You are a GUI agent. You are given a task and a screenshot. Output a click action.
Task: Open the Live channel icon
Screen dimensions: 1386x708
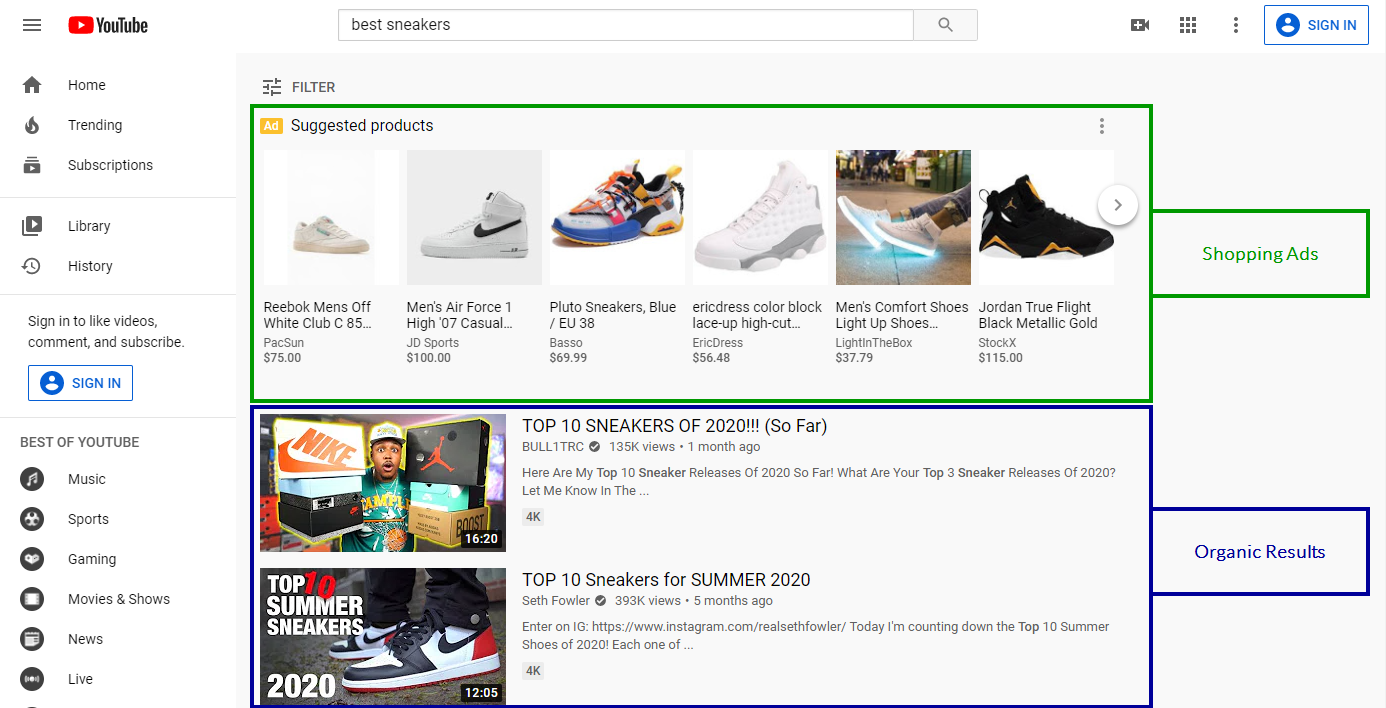point(32,678)
